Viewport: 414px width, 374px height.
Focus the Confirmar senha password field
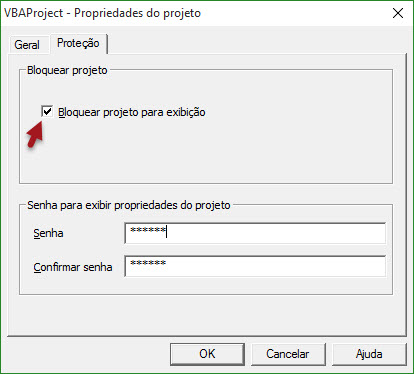255,266
